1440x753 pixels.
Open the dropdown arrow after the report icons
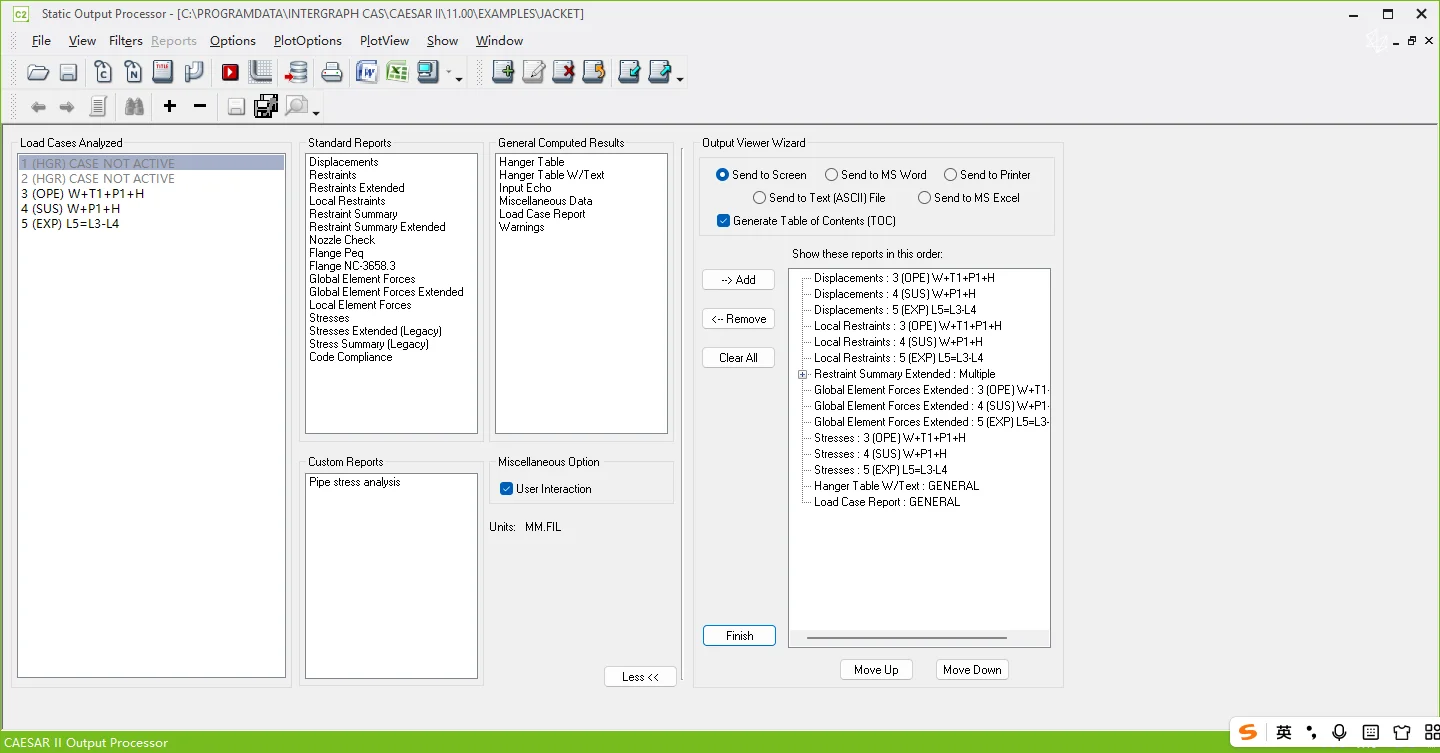tap(680, 78)
